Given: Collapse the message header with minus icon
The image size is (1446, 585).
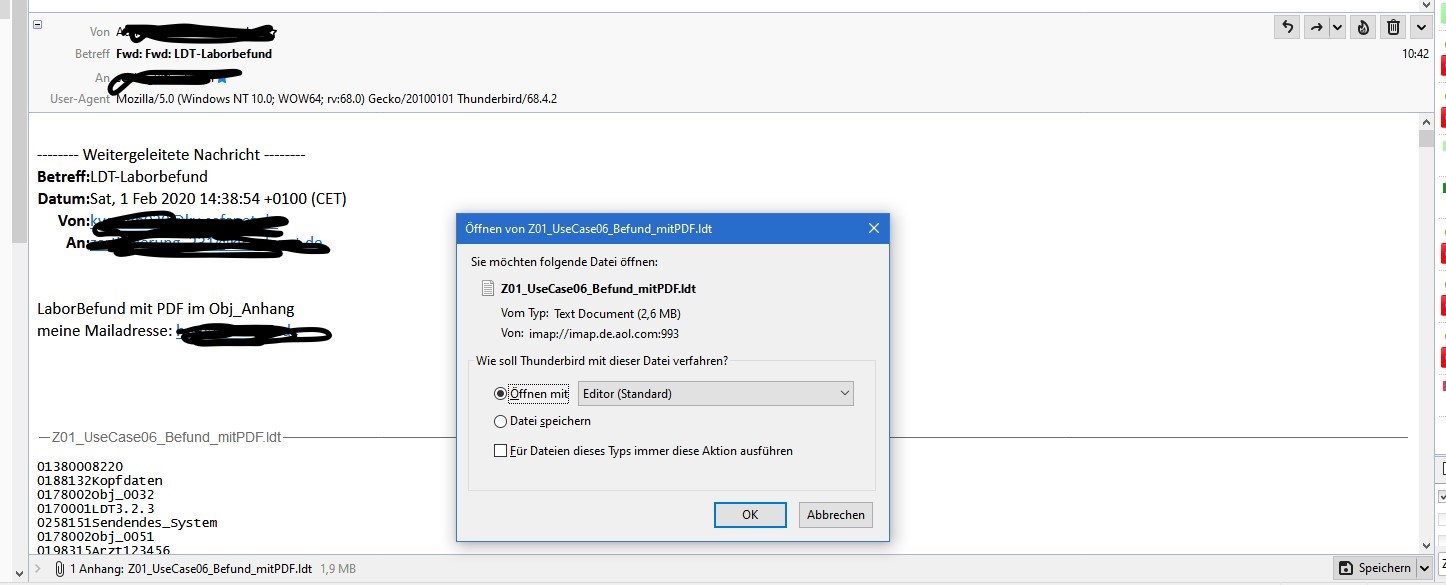Looking at the screenshot, I should pos(37,25).
